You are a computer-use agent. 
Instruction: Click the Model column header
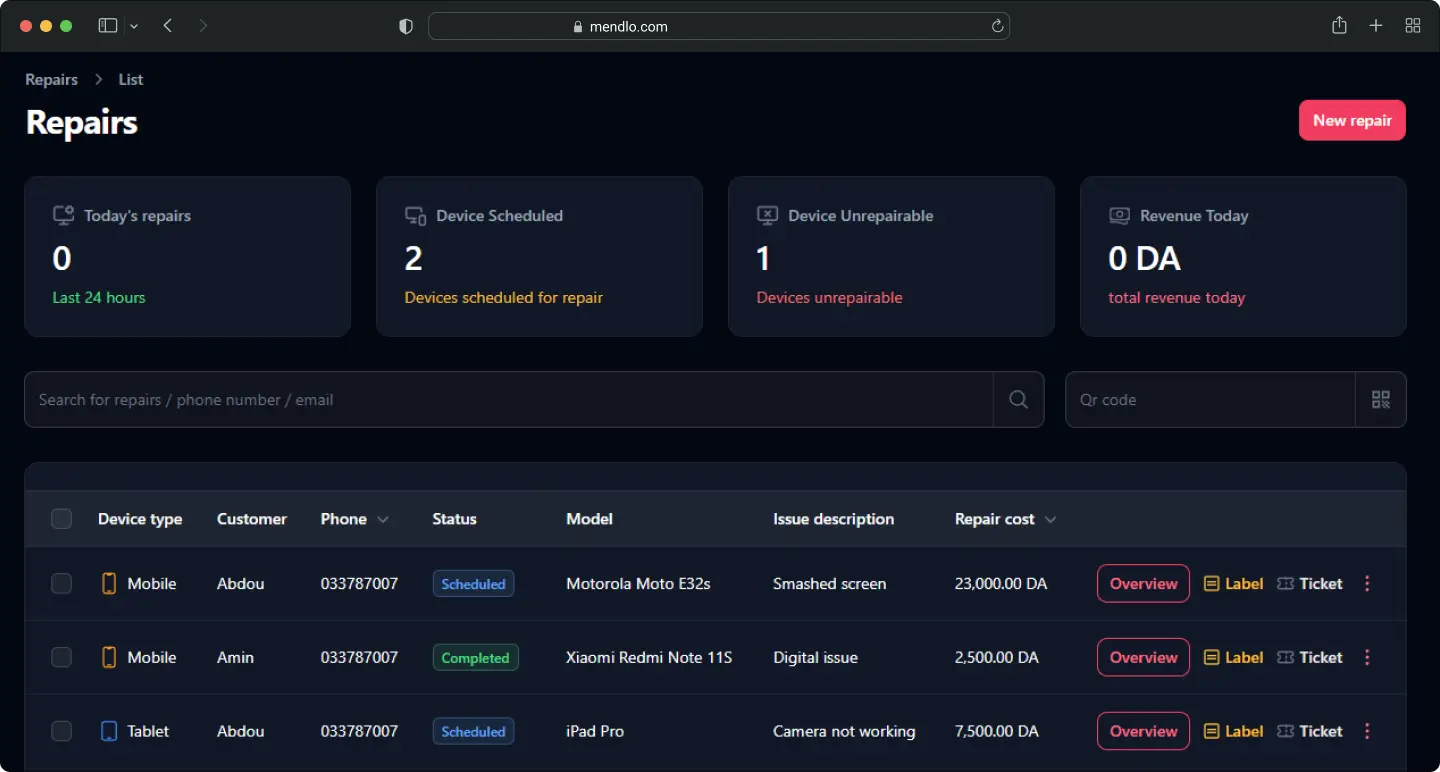pos(589,519)
